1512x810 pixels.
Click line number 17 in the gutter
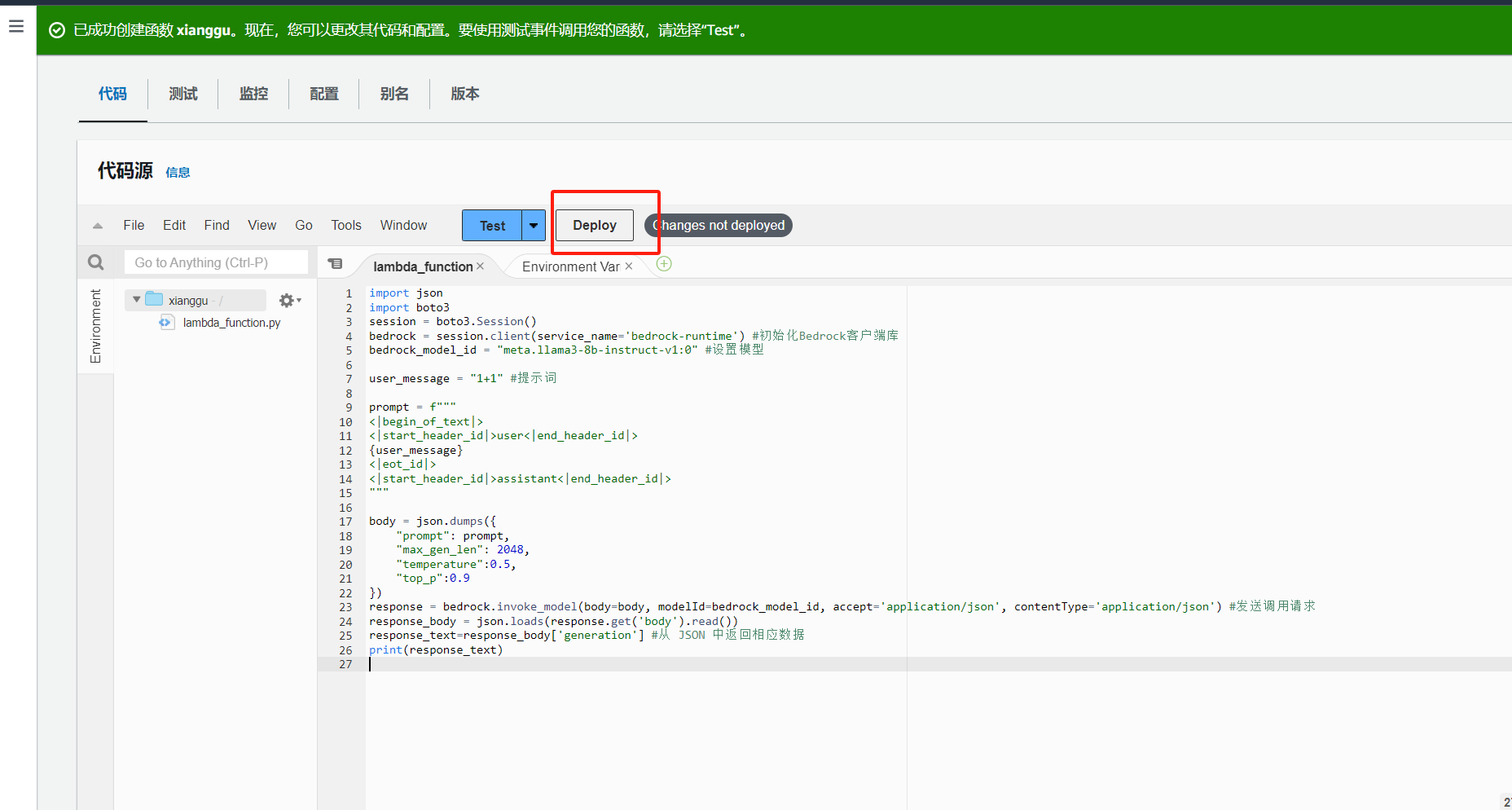point(345,522)
